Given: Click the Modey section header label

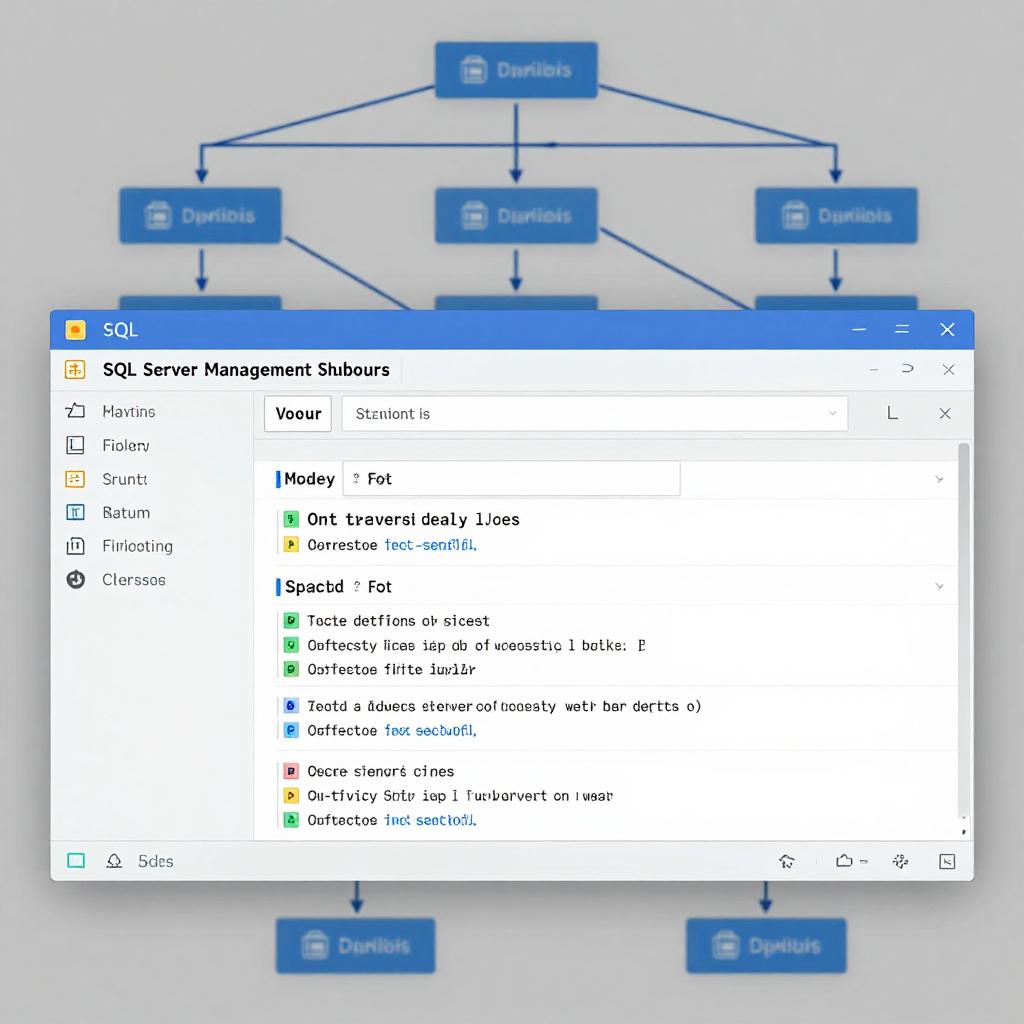Looking at the screenshot, I should (310, 479).
